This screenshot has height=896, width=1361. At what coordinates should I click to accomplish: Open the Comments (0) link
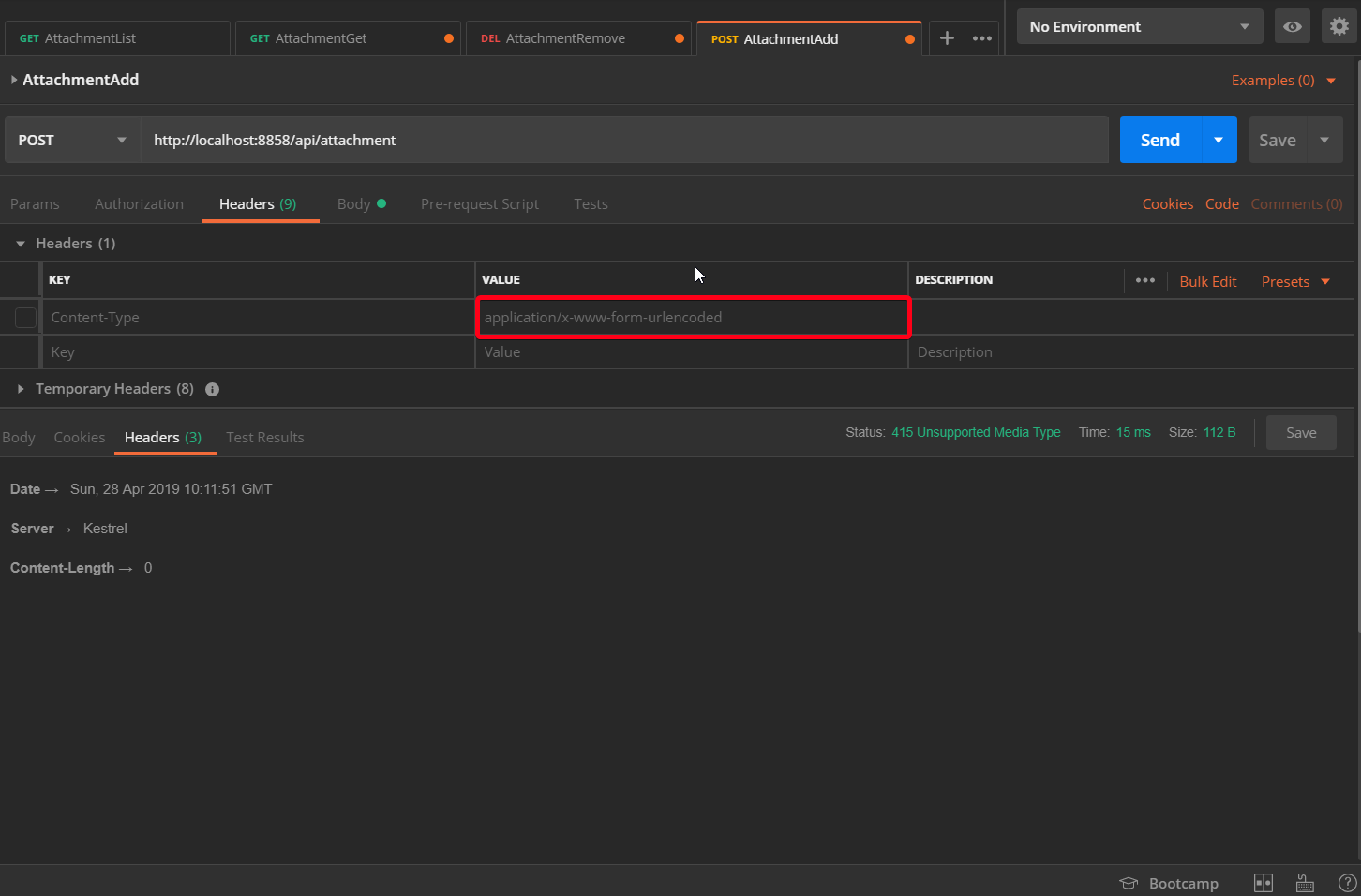(1296, 203)
